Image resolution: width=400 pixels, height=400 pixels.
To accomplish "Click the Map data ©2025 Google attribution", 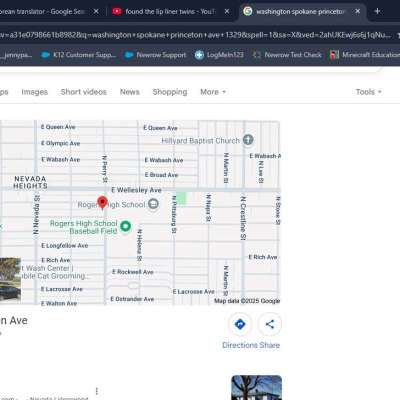I will tap(247, 301).
